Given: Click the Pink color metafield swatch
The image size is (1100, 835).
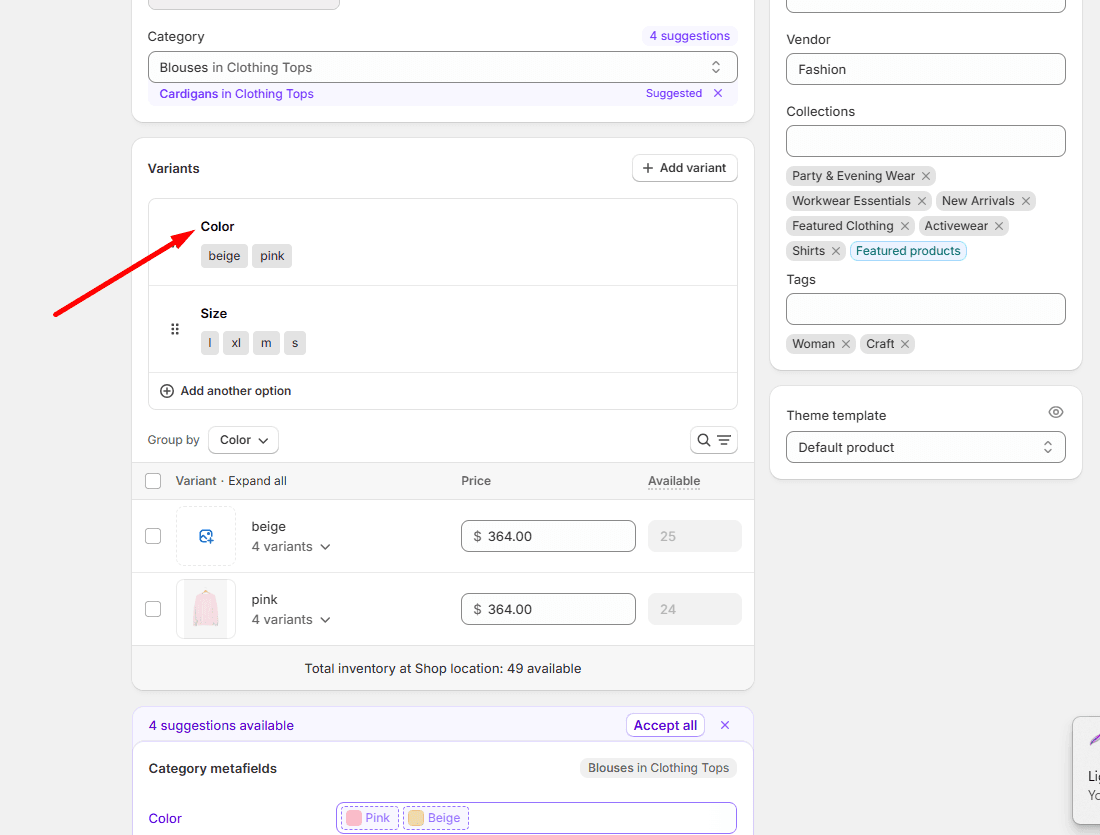Looking at the screenshot, I should point(369,818).
